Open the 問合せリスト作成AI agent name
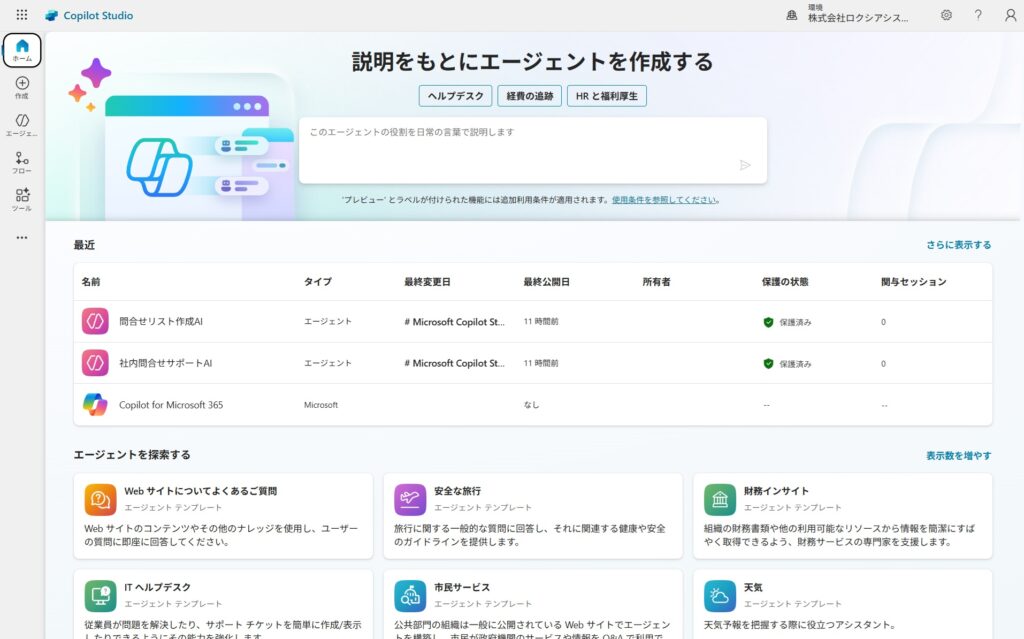 pos(161,321)
